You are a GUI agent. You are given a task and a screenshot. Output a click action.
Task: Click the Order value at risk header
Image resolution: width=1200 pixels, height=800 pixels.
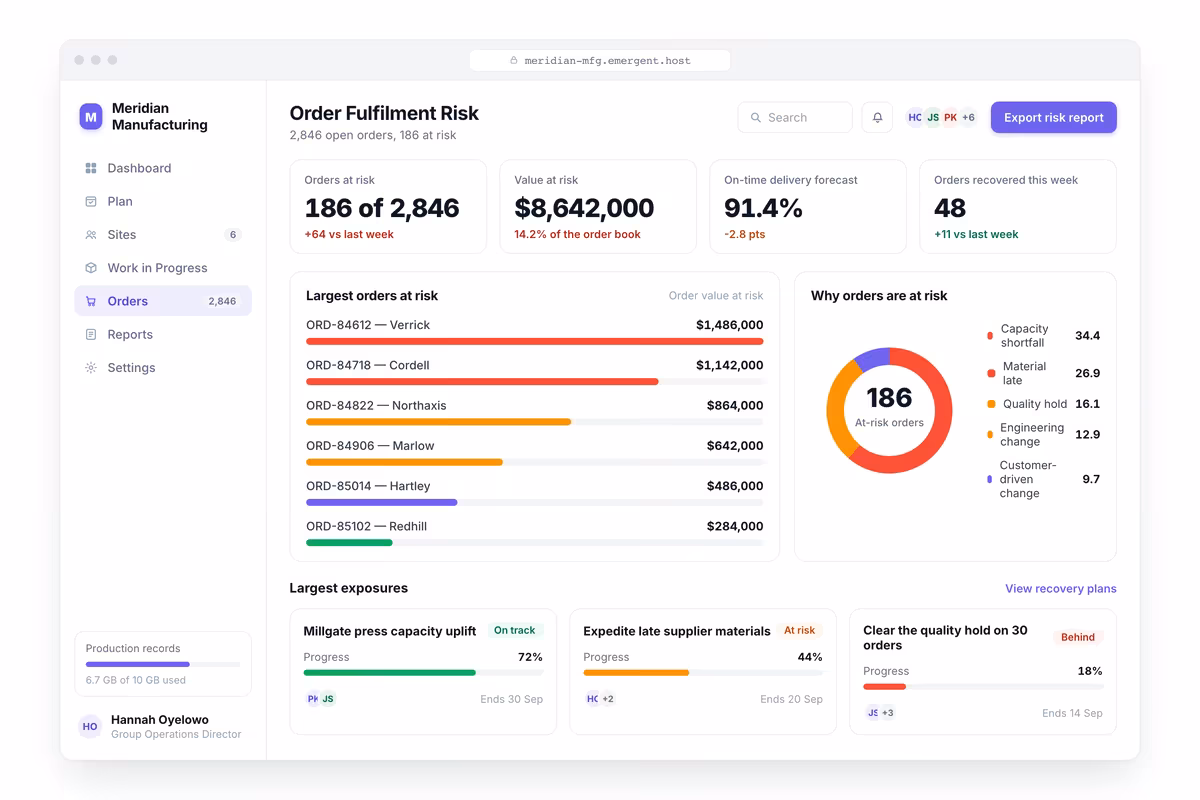(716, 296)
